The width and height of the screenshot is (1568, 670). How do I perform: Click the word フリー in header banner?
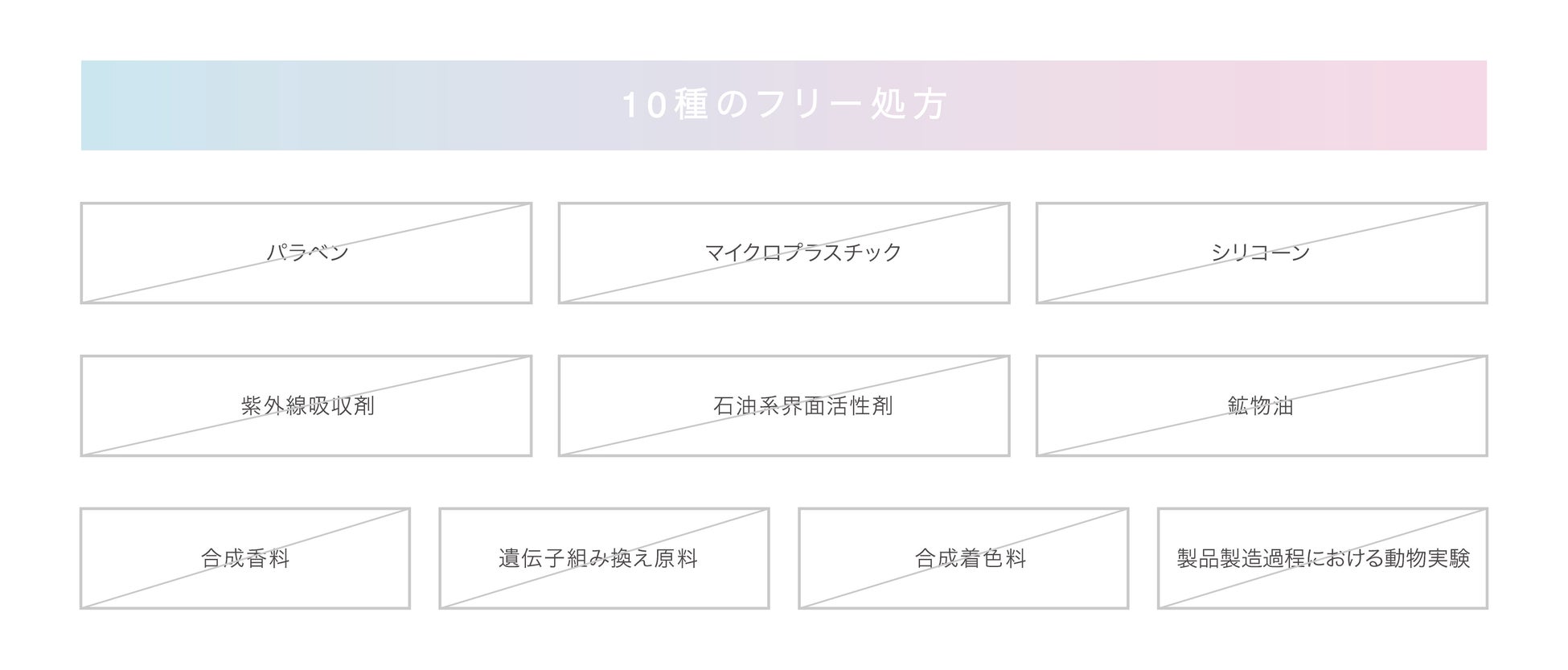809,105
